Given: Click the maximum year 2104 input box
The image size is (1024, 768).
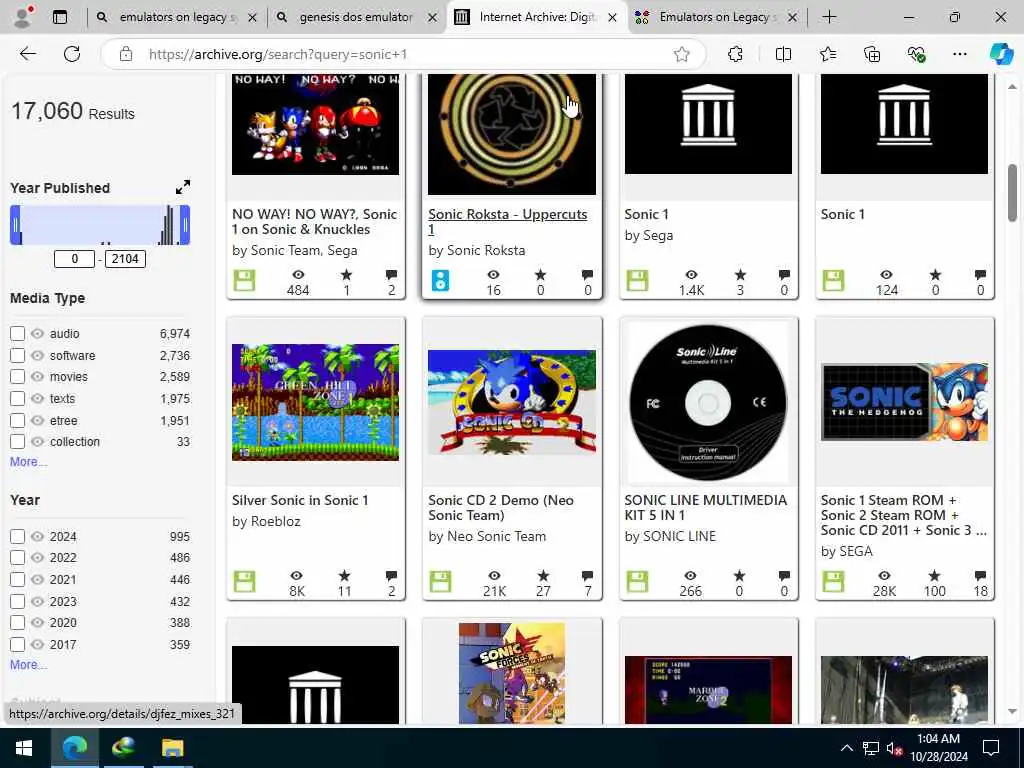Looking at the screenshot, I should (125, 259).
